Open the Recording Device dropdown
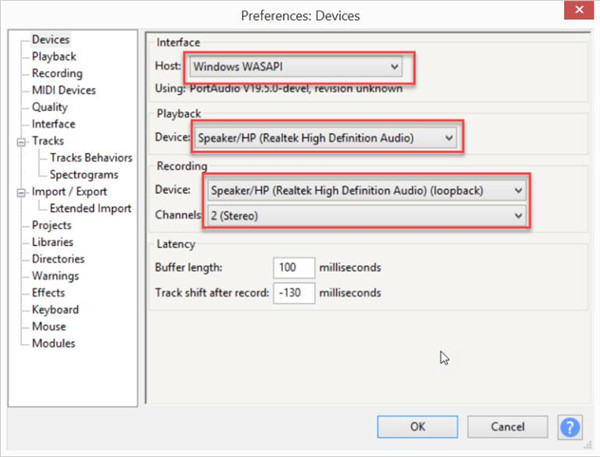This screenshot has height=457, width=600. pos(365,188)
